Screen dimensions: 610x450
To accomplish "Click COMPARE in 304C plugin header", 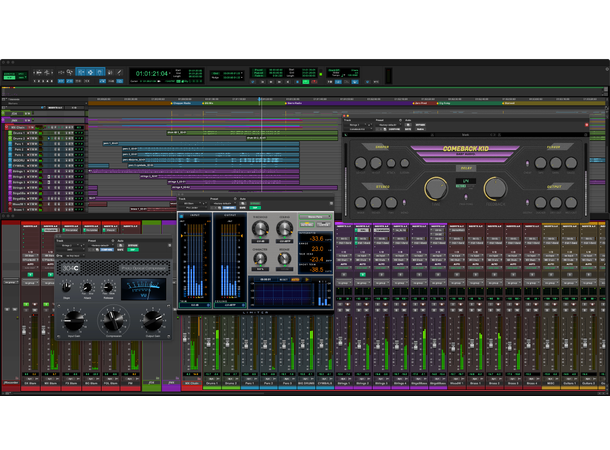I will pos(107,250).
